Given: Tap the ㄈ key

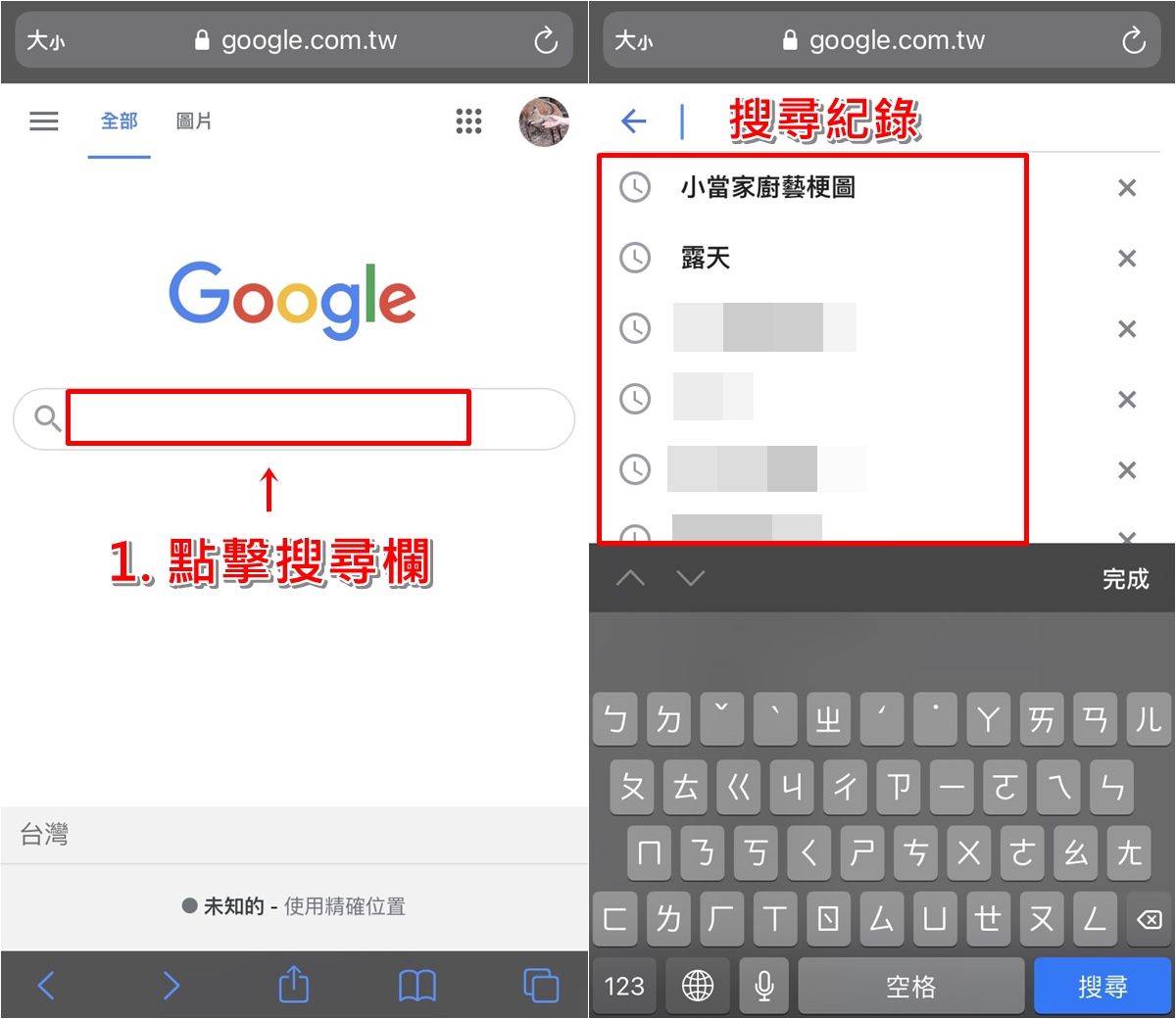Looking at the screenshot, I should tap(615, 919).
